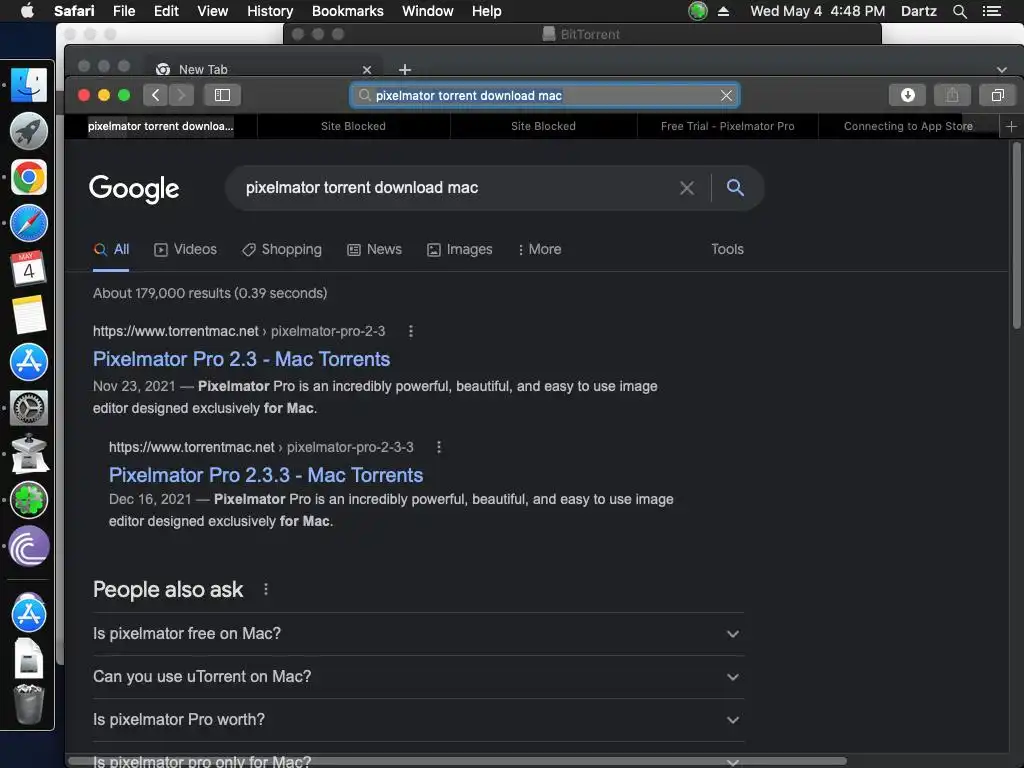Open the View menu
Screen dimensions: 1024x768
pyautogui.click(x=212, y=11)
